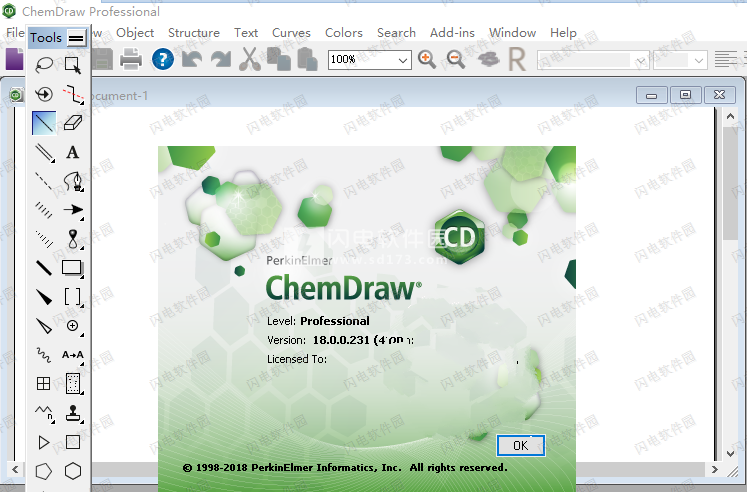The image size is (747, 492).
Task: Select the TLC Plate tool
Action: tap(72, 384)
